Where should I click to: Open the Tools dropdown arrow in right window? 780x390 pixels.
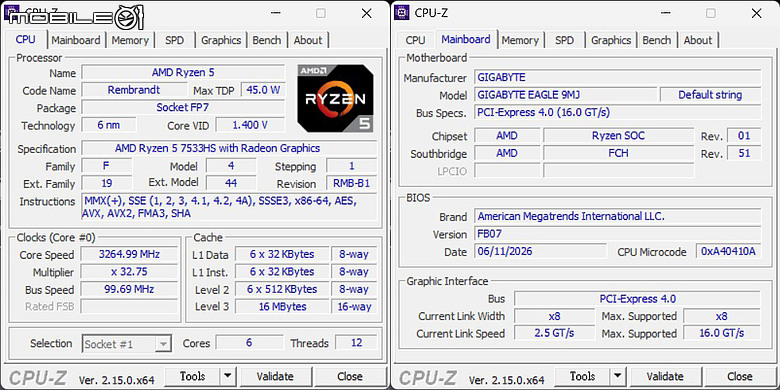coord(617,376)
